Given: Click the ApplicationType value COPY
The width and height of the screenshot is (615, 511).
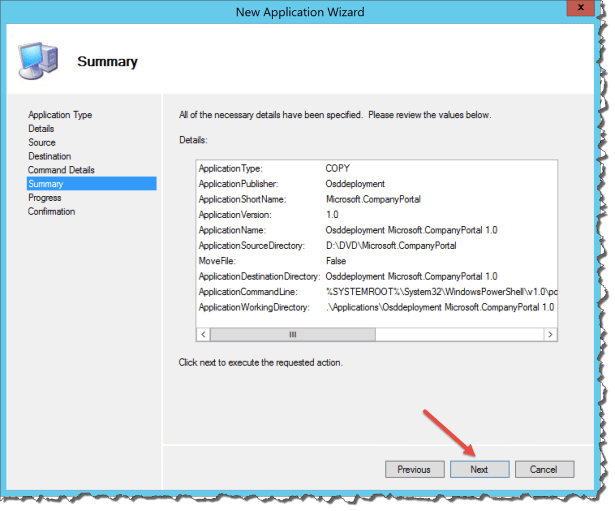Looking at the screenshot, I should coord(338,168).
